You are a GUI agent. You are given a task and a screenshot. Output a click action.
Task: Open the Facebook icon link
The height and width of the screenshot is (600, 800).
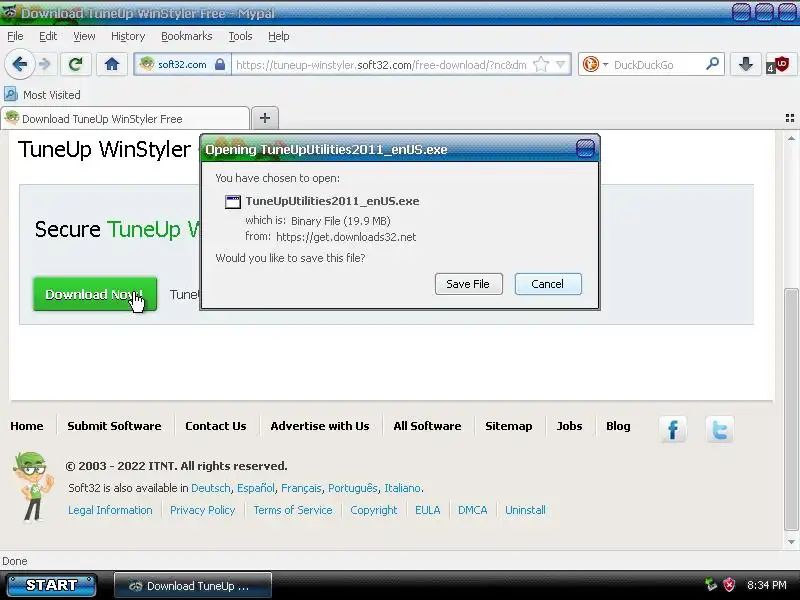672,429
